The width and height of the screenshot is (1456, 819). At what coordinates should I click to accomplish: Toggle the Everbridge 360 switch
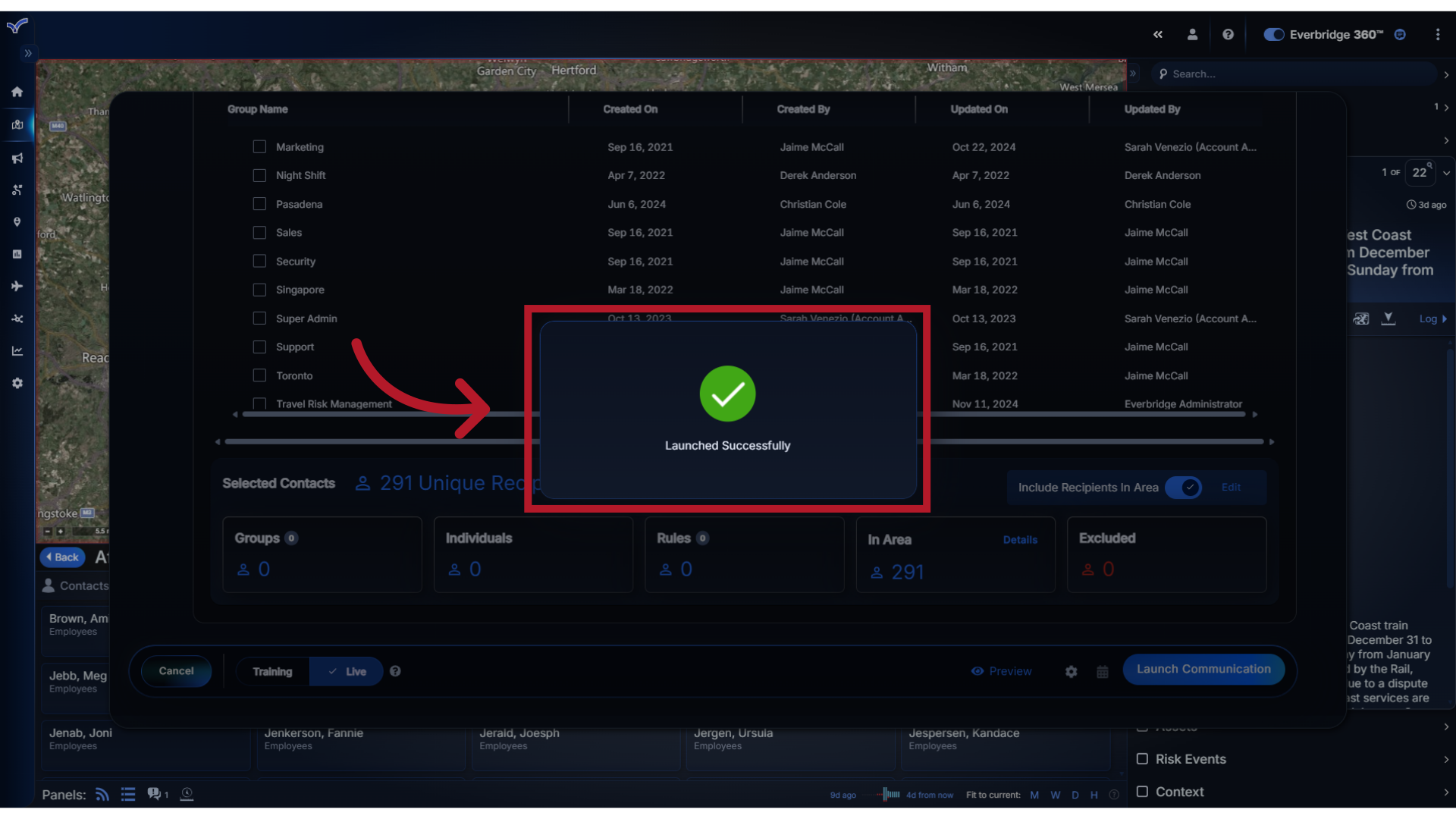coord(1273,34)
